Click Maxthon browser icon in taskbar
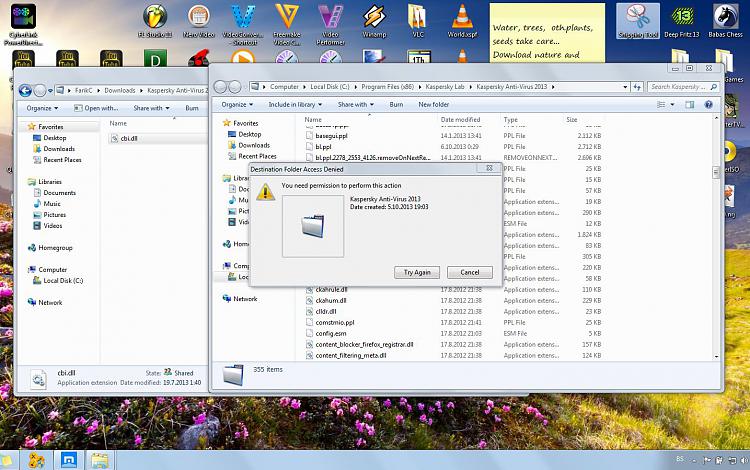 (68, 460)
